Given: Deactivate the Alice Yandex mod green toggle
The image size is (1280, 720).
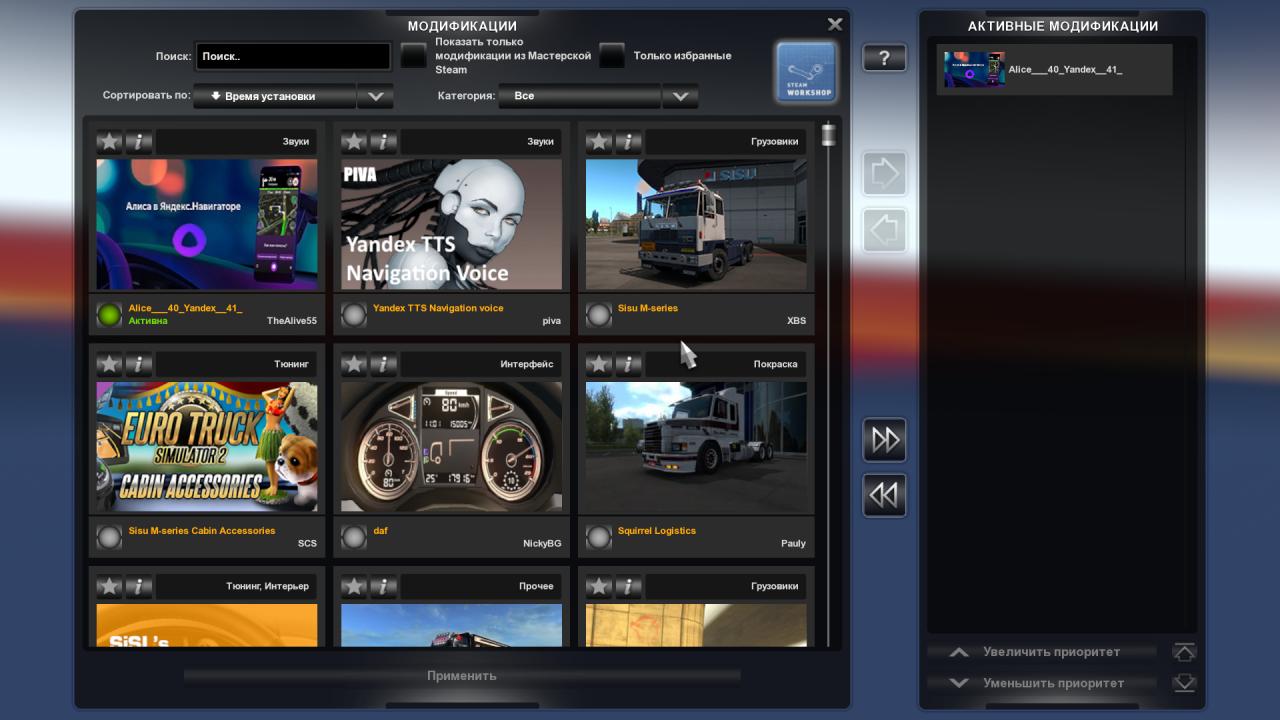Looking at the screenshot, I should [109, 315].
